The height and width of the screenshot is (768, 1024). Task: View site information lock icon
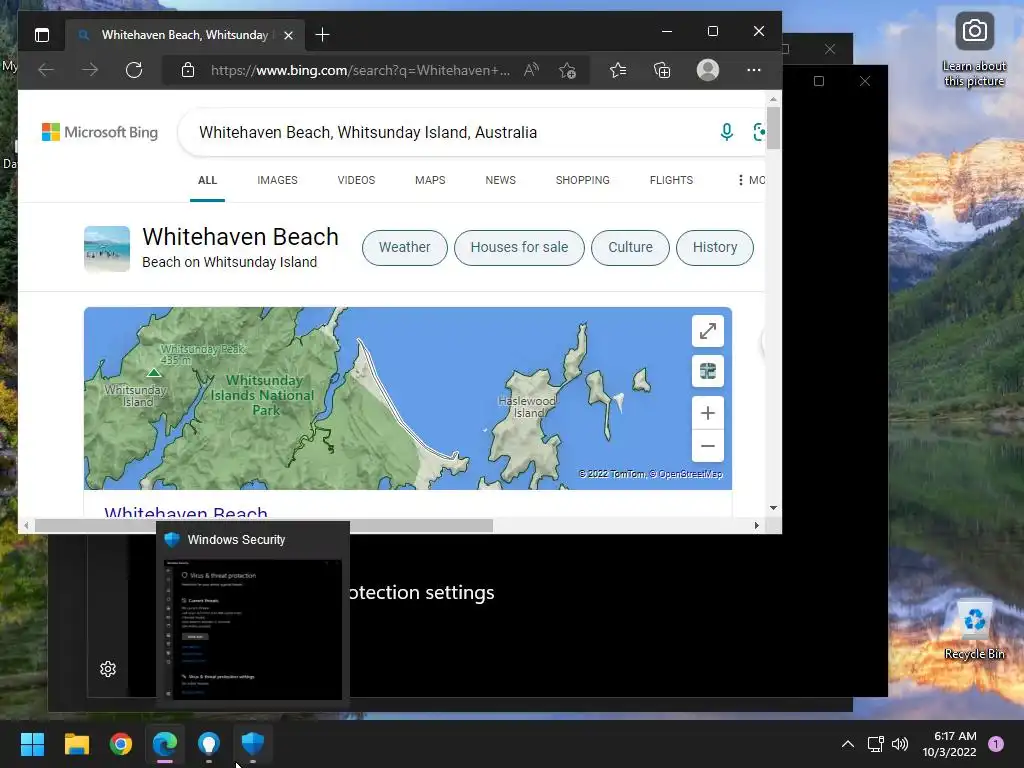click(188, 70)
